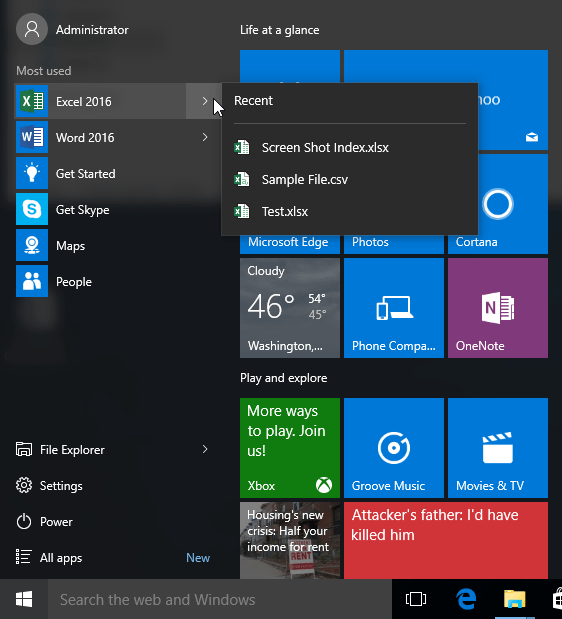Click the Settings gear icon

[x=24, y=486]
